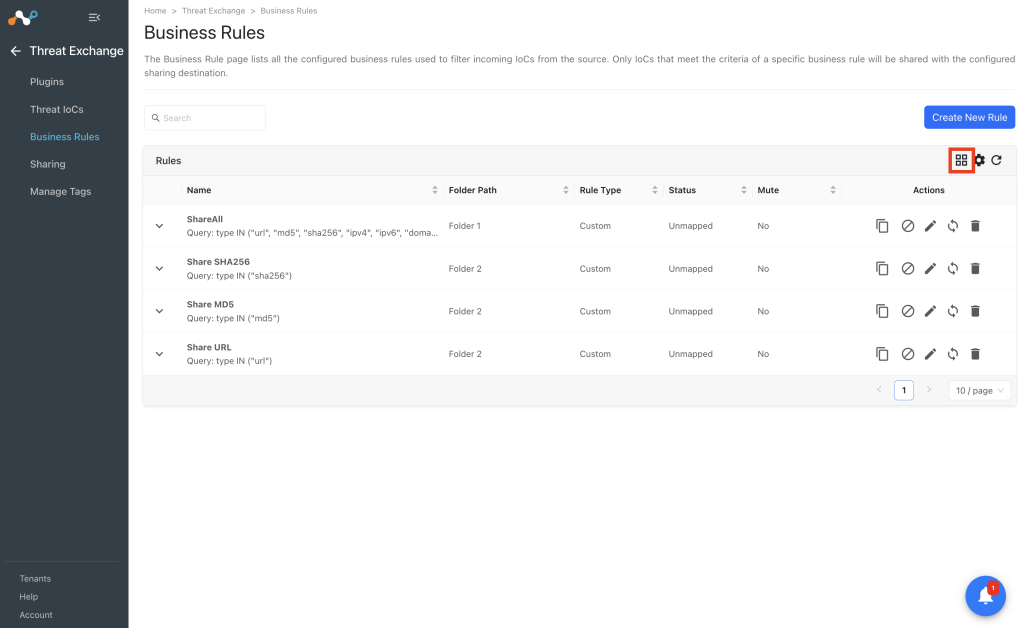Click the Share URL rule name
The height and width of the screenshot is (628, 1024).
point(209,347)
